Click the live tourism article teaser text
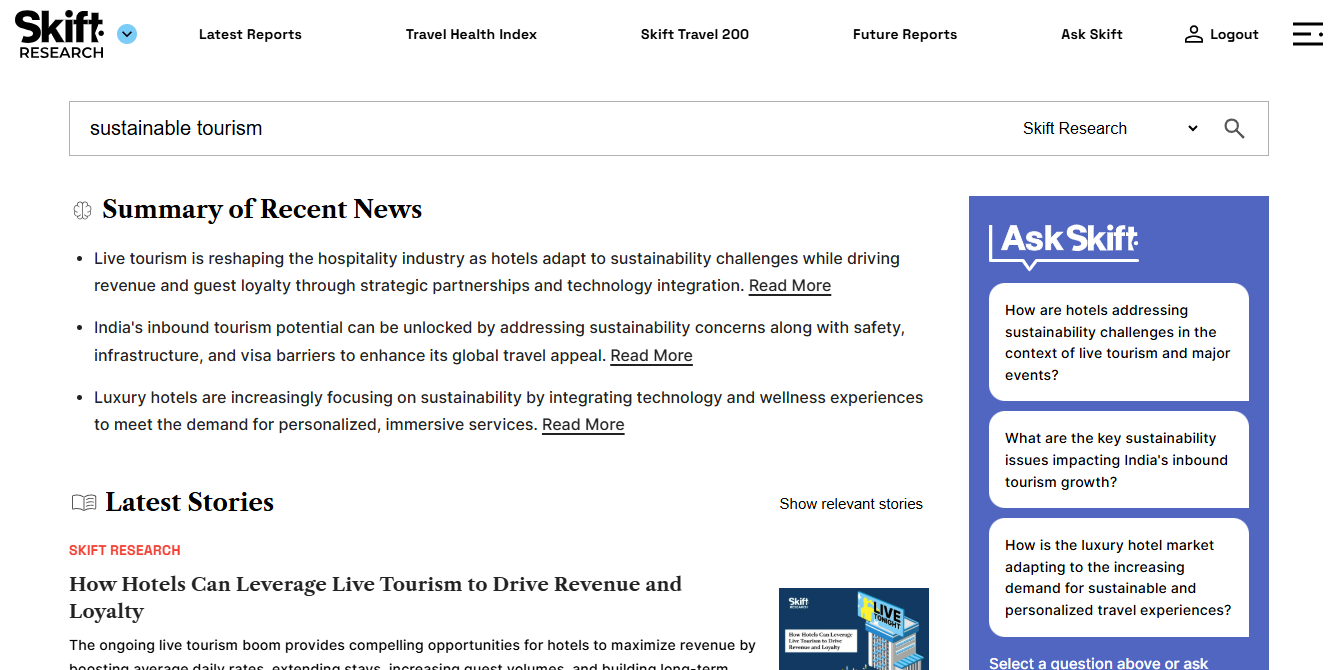1337x670 pixels. [412, 656]
